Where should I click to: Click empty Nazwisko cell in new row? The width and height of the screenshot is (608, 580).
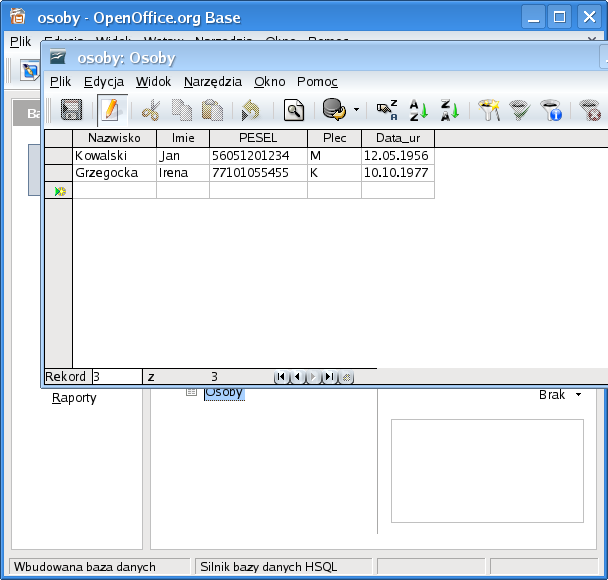(114, 190)
